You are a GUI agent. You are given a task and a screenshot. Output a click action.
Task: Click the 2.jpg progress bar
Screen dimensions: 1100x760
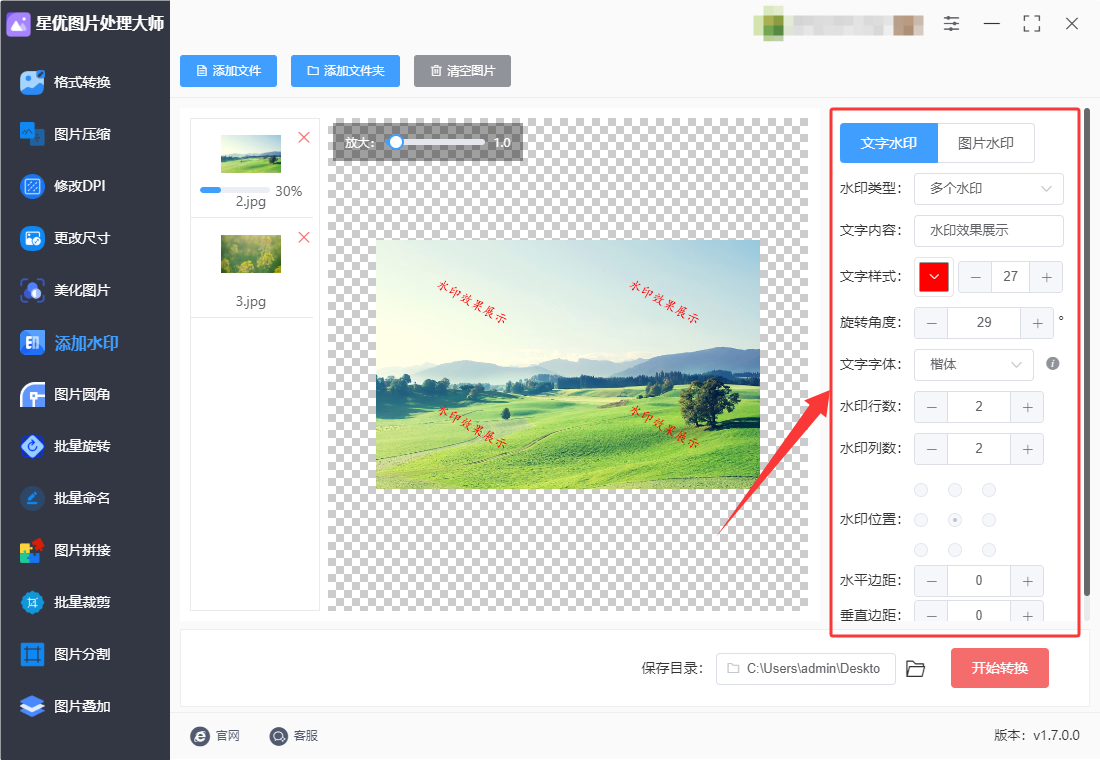pos(235,190)
